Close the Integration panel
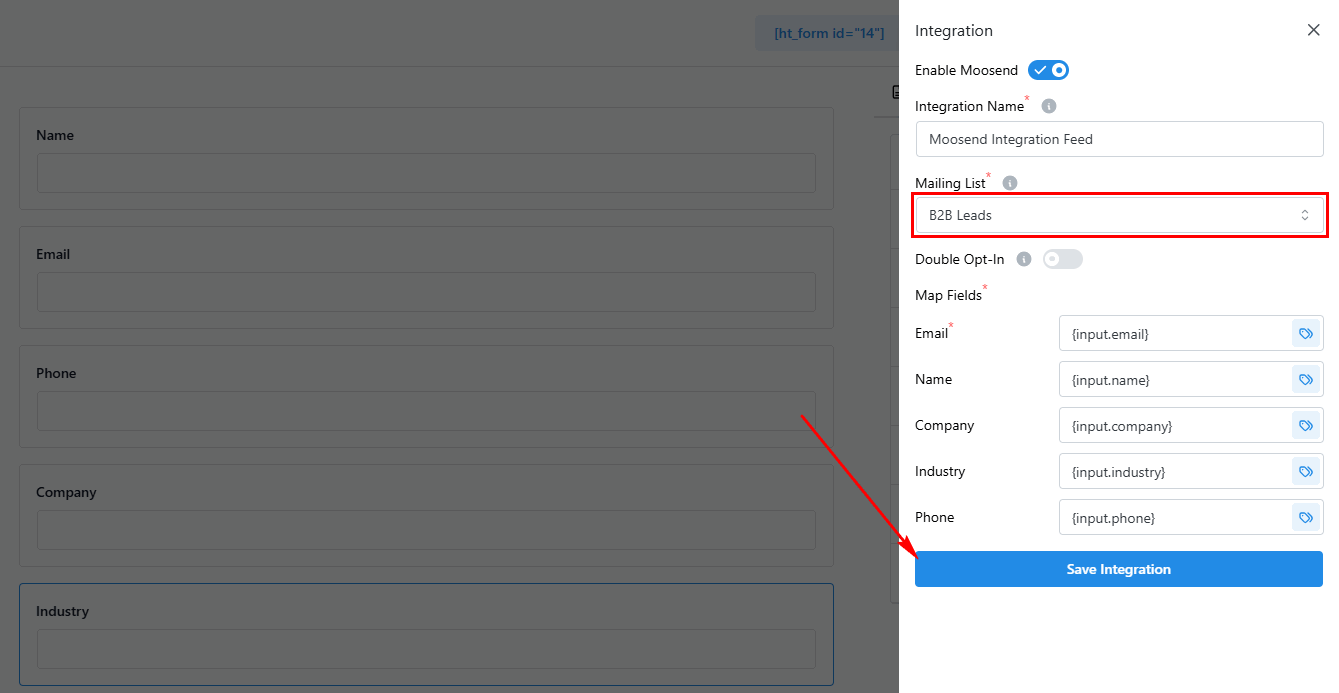The height and width of the screenshot is (693, 1339). tap(1313, 30)
